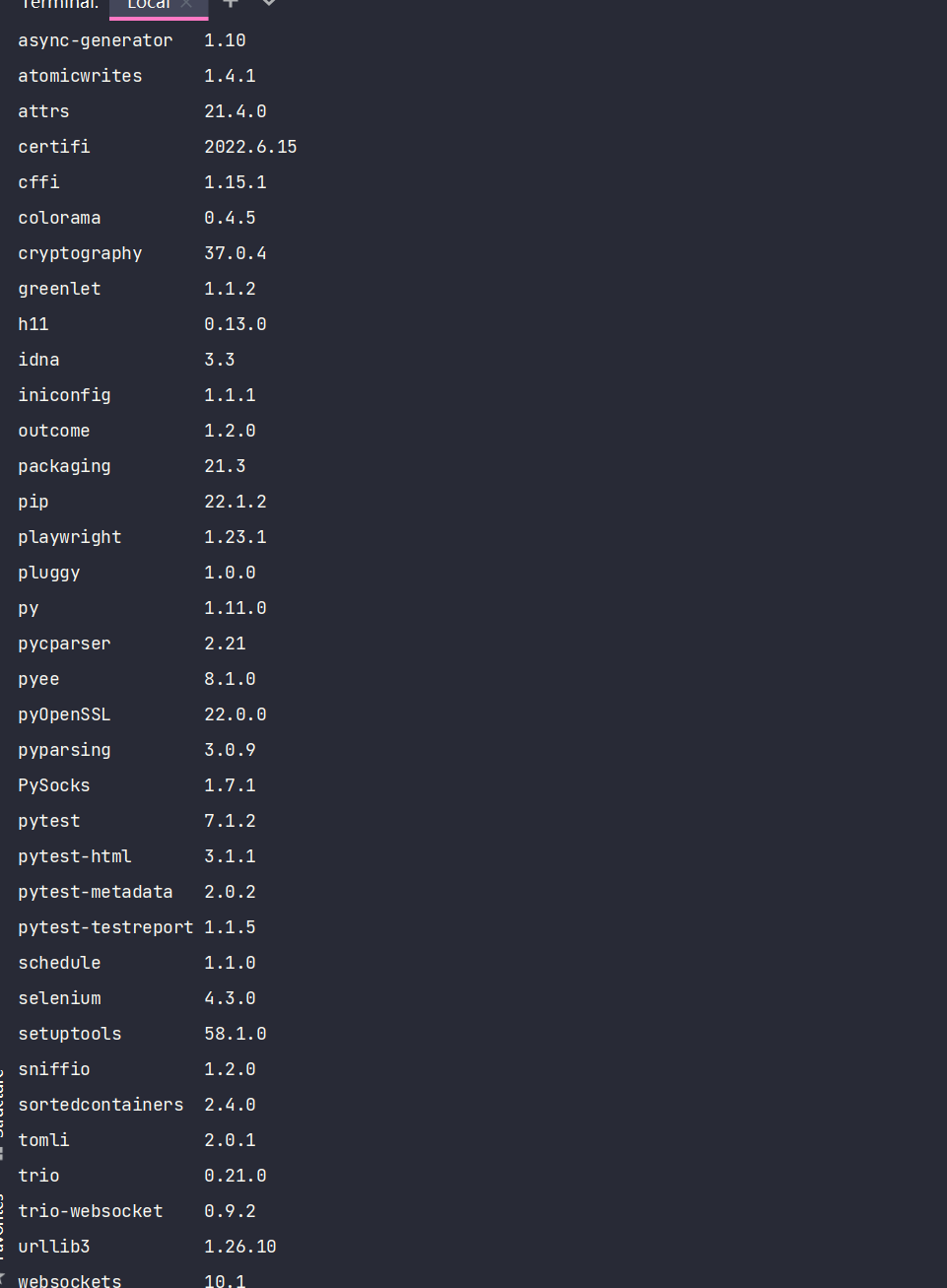Click the cryptography package name
This screenshot has height=1288, width=947.
point(80,253)
